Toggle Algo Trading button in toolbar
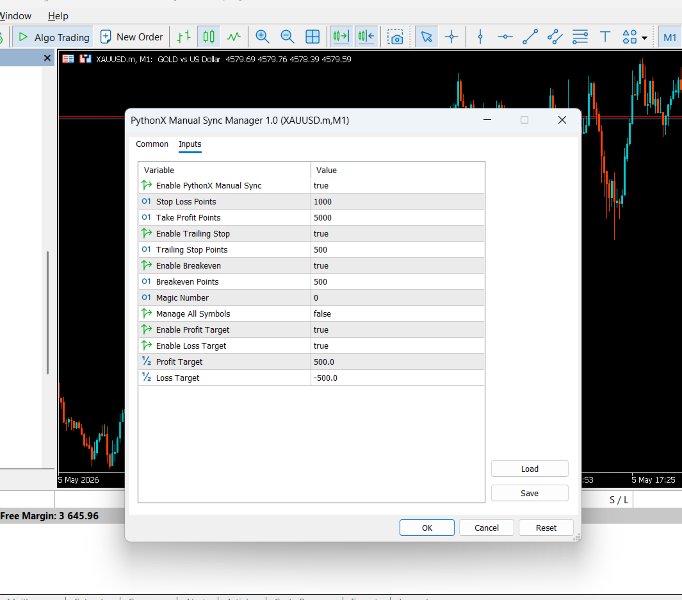 pyautogui.click(x=53, y=37)
